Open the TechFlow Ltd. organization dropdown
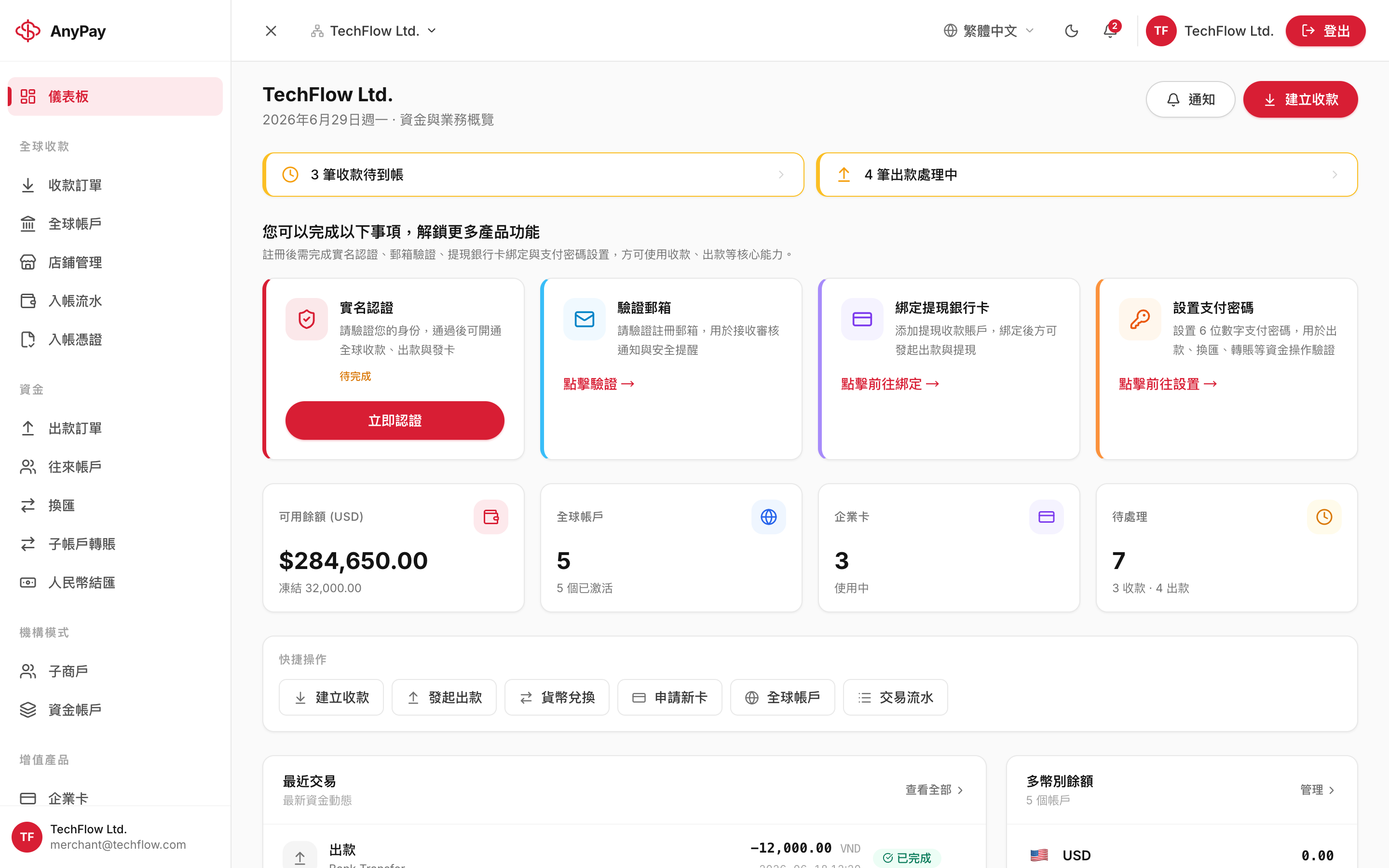The width and height of the screenshot is (1389, 868). click(x=374, y=31)
